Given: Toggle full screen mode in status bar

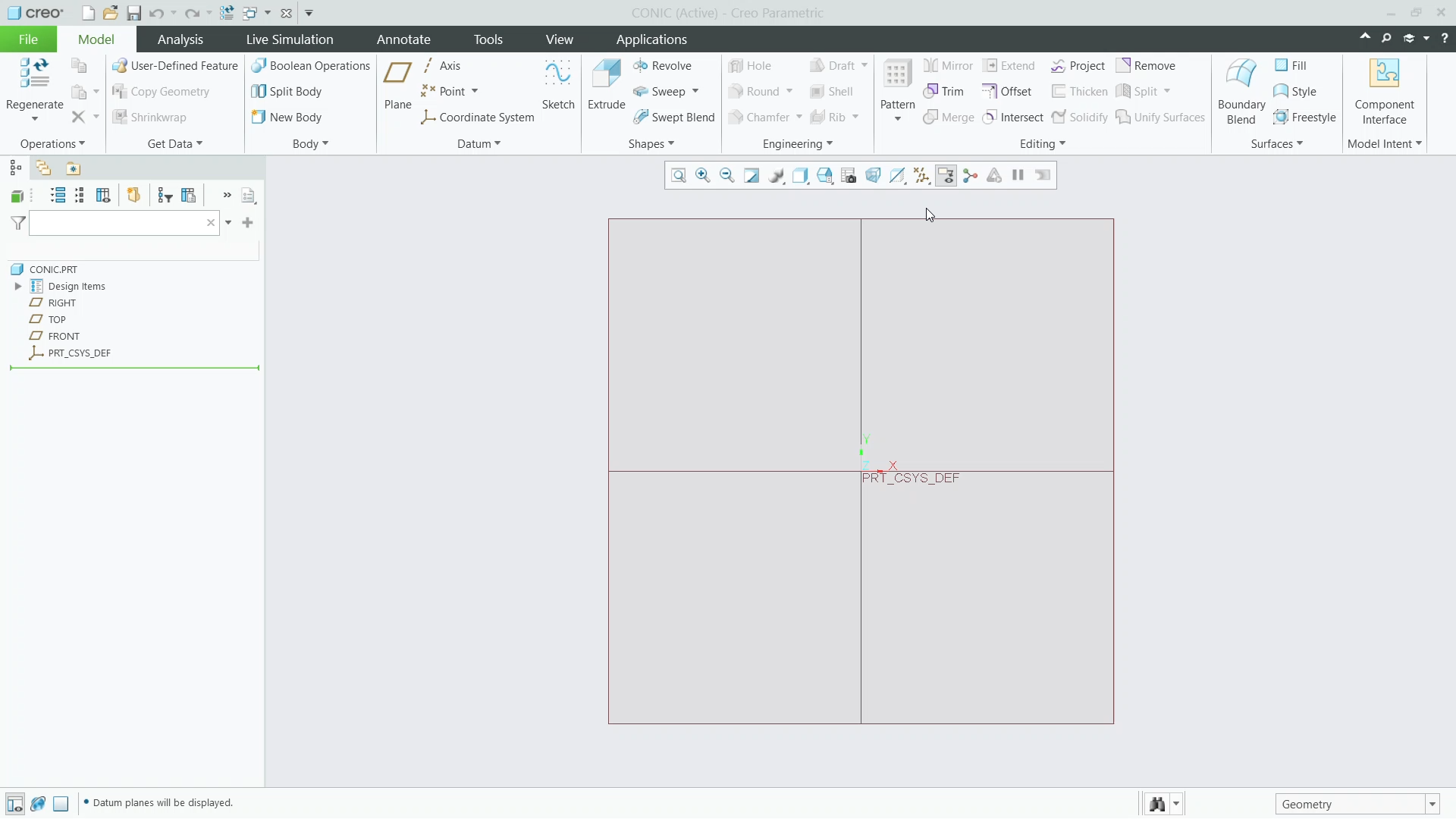Looking at the screenshot, I should click(x=61, y=804).
